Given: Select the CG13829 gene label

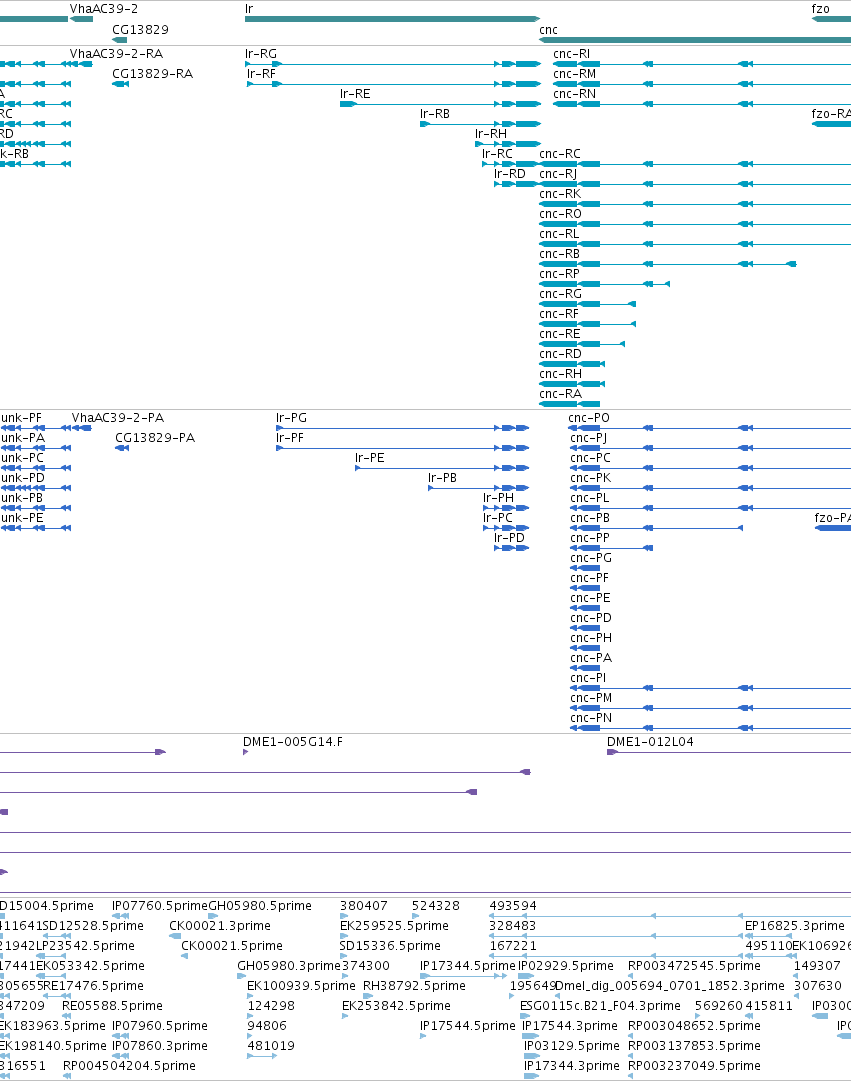Looking at the screenshot, I should tap(141, 30).
